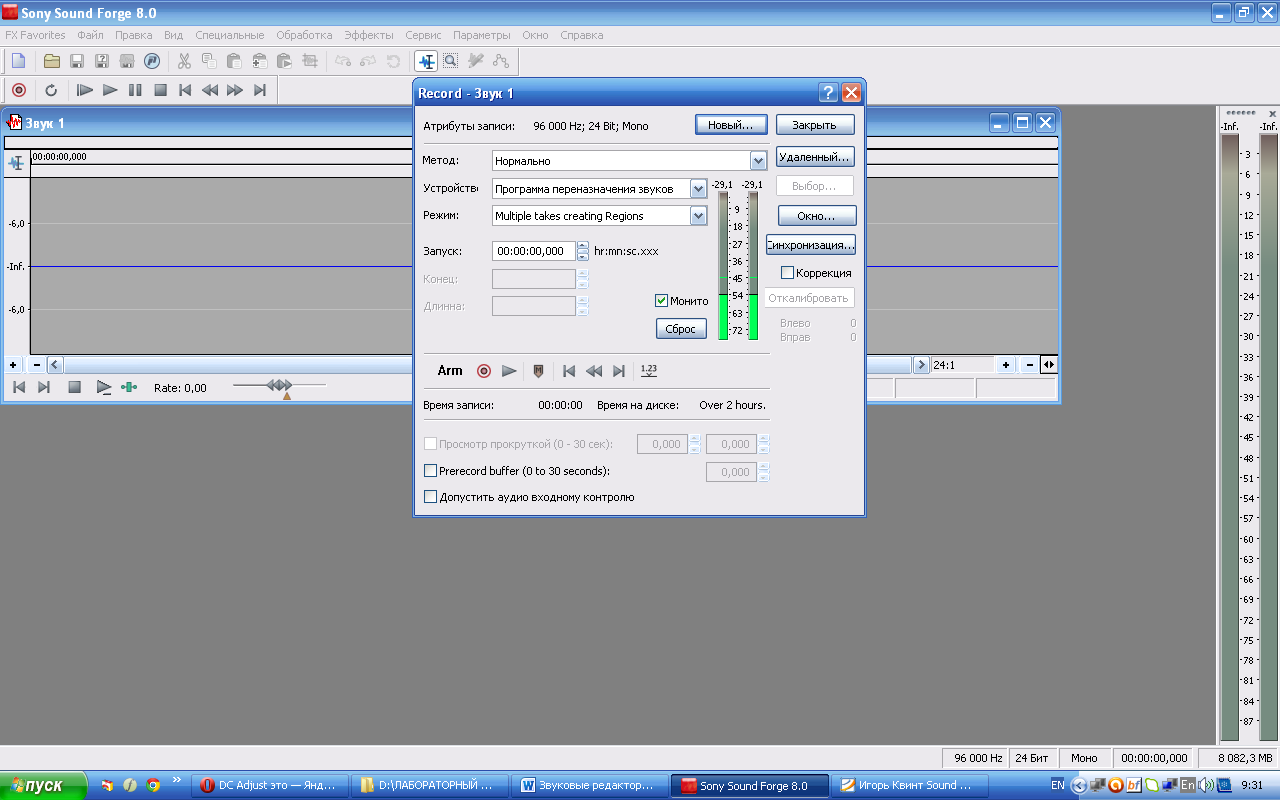Select the Envelope tool in the toolbar
Screen dimensions: 1280x800
point(501,61)
